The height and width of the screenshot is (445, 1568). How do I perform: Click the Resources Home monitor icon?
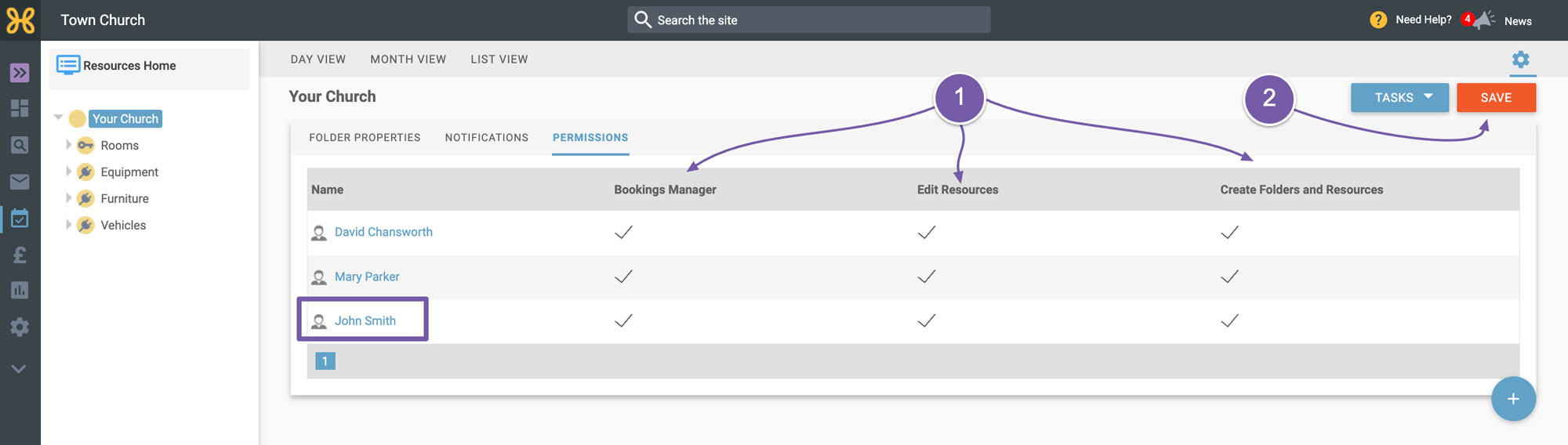click(68, 65)
